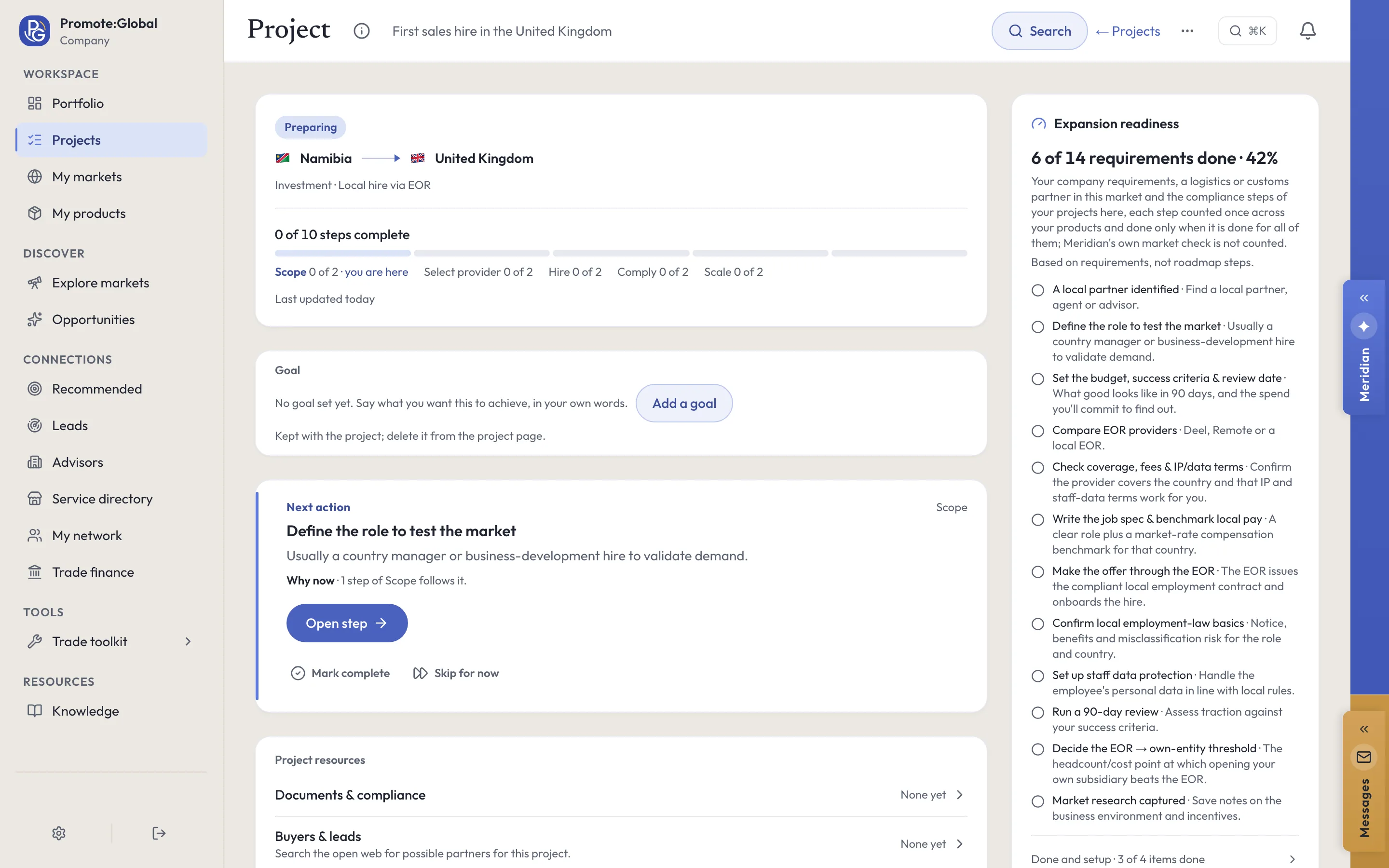
Task: Click the sign-out icon in sidebar
Action: point(159,833)
